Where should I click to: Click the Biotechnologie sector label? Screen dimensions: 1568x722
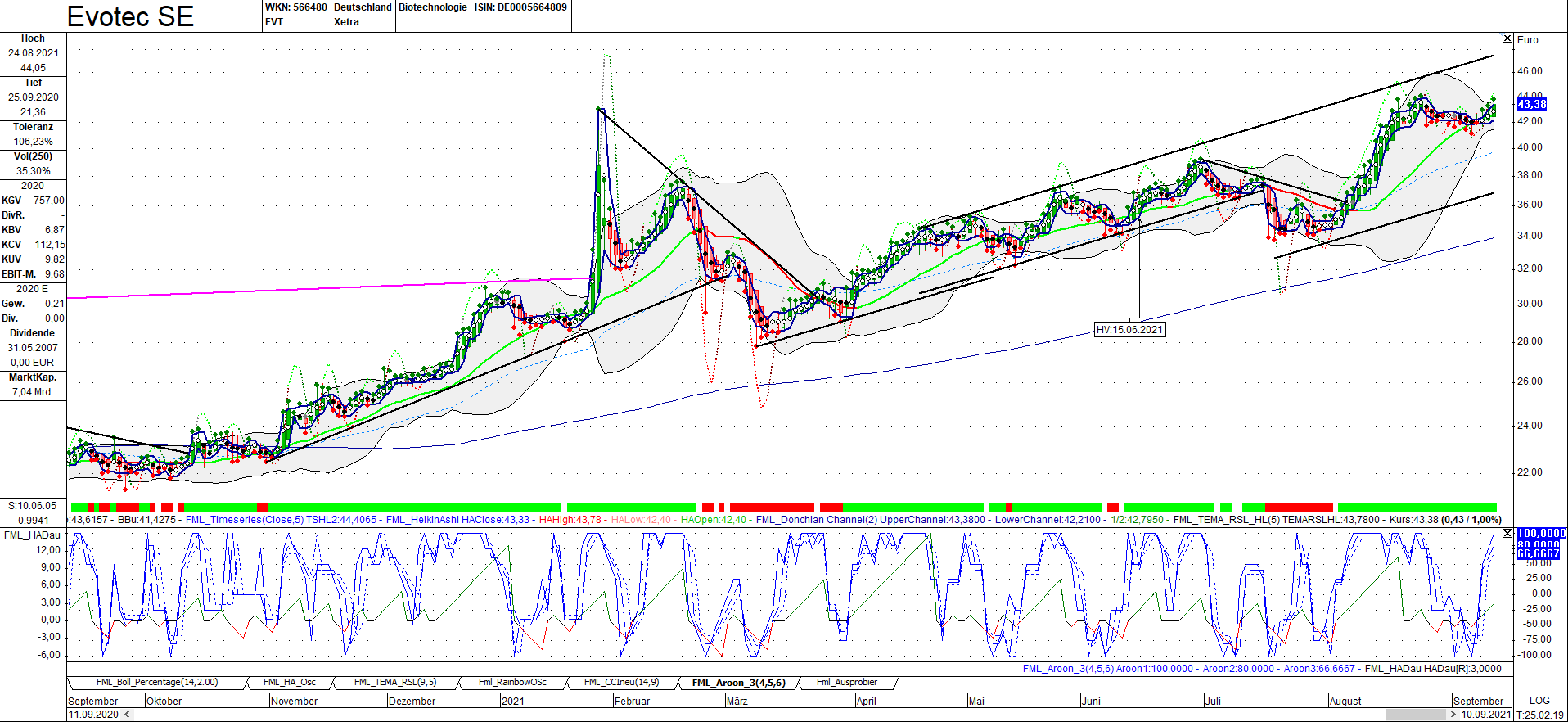click(x=433, y=7)
